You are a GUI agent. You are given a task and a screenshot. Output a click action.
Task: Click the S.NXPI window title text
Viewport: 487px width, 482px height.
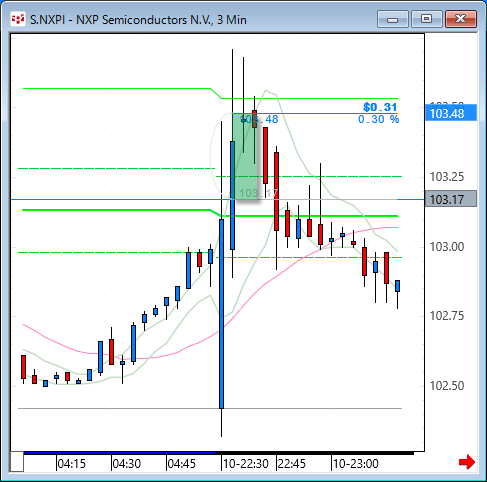138,20
